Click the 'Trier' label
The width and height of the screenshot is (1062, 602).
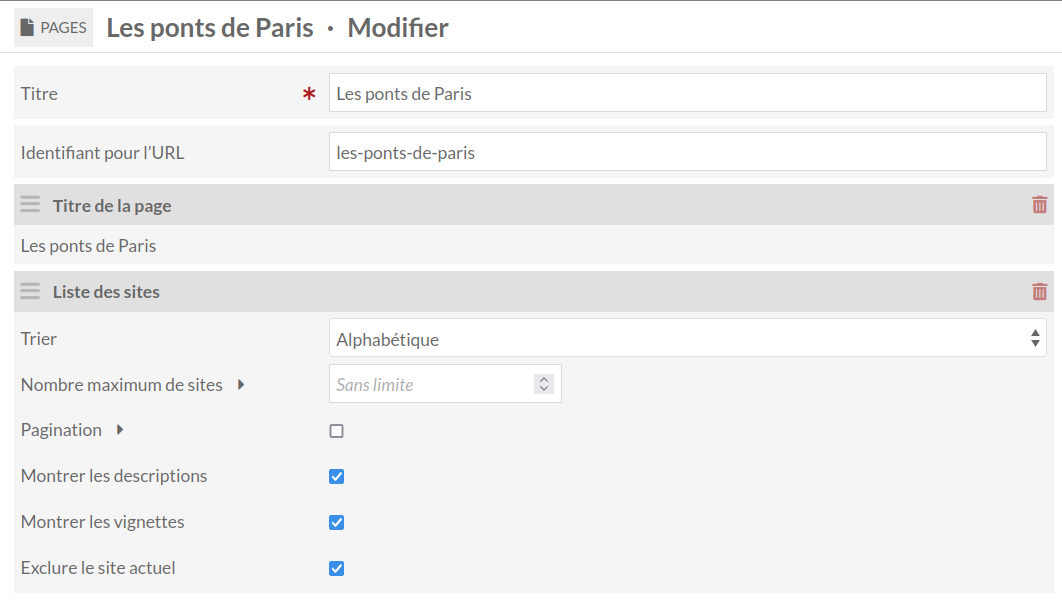39,339
